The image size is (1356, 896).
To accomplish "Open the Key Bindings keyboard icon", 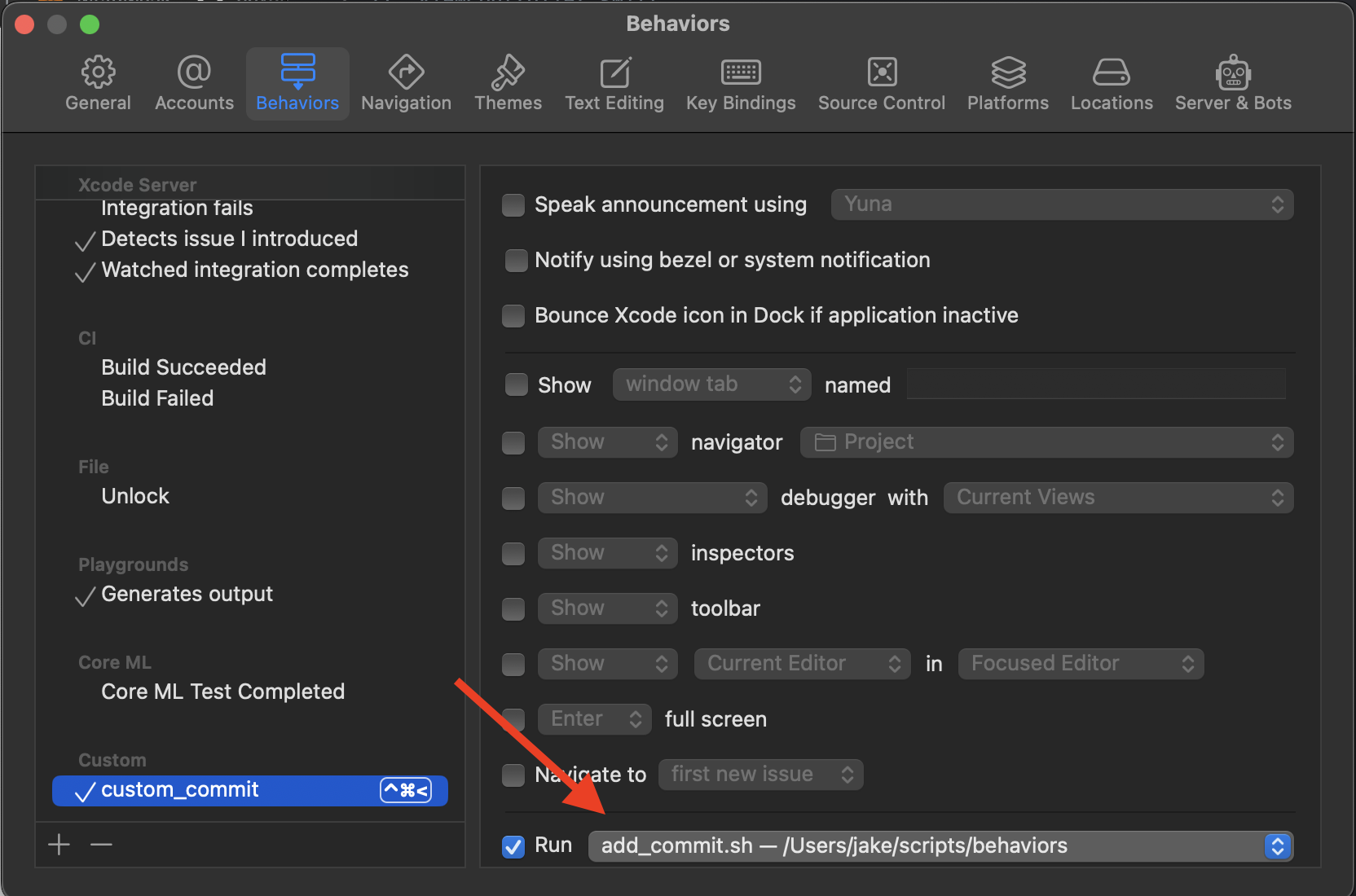I will (x=741, y=72).
